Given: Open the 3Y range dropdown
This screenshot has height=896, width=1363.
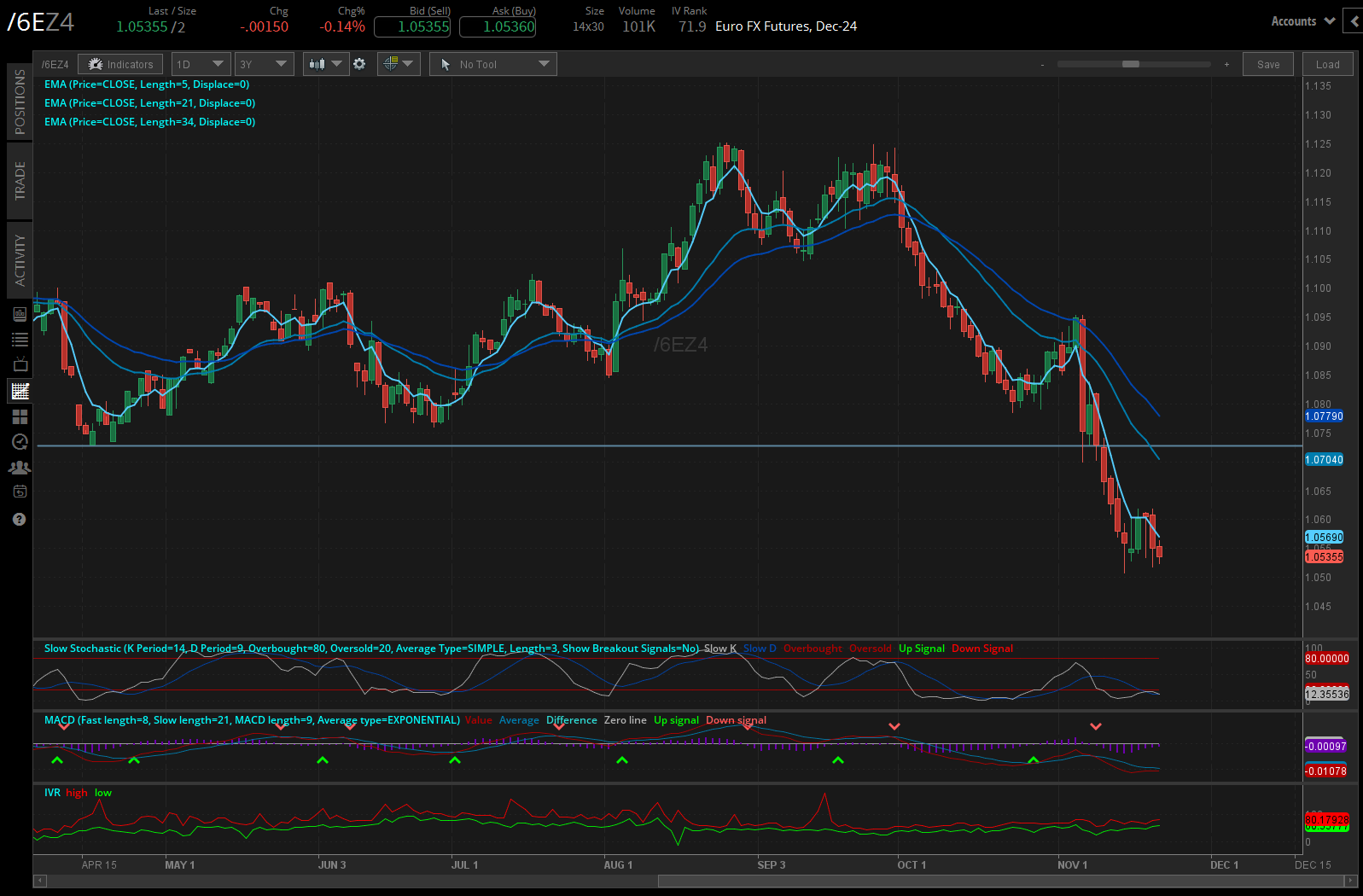Looking at the screenshot, I should coord(264,64).
